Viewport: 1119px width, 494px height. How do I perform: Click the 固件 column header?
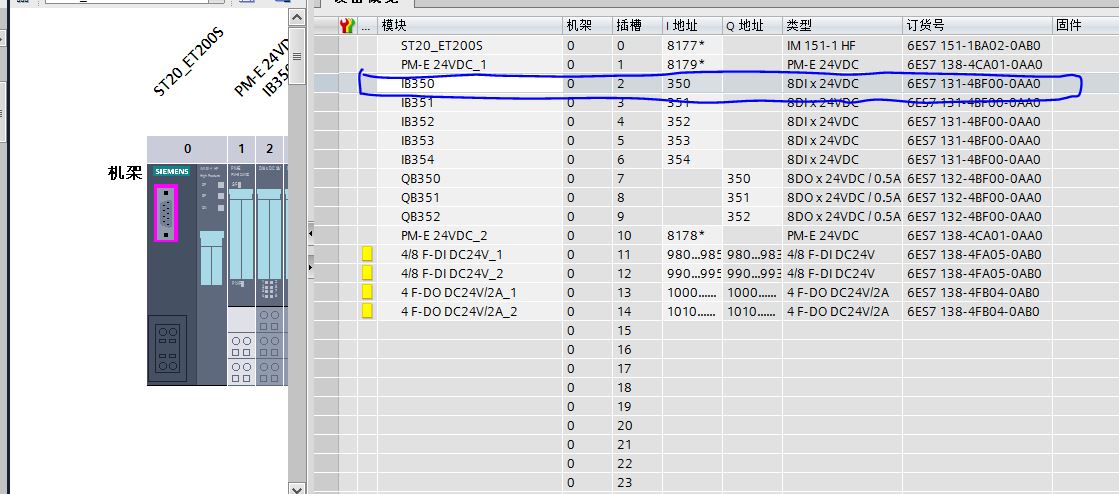coord(1085,26)
